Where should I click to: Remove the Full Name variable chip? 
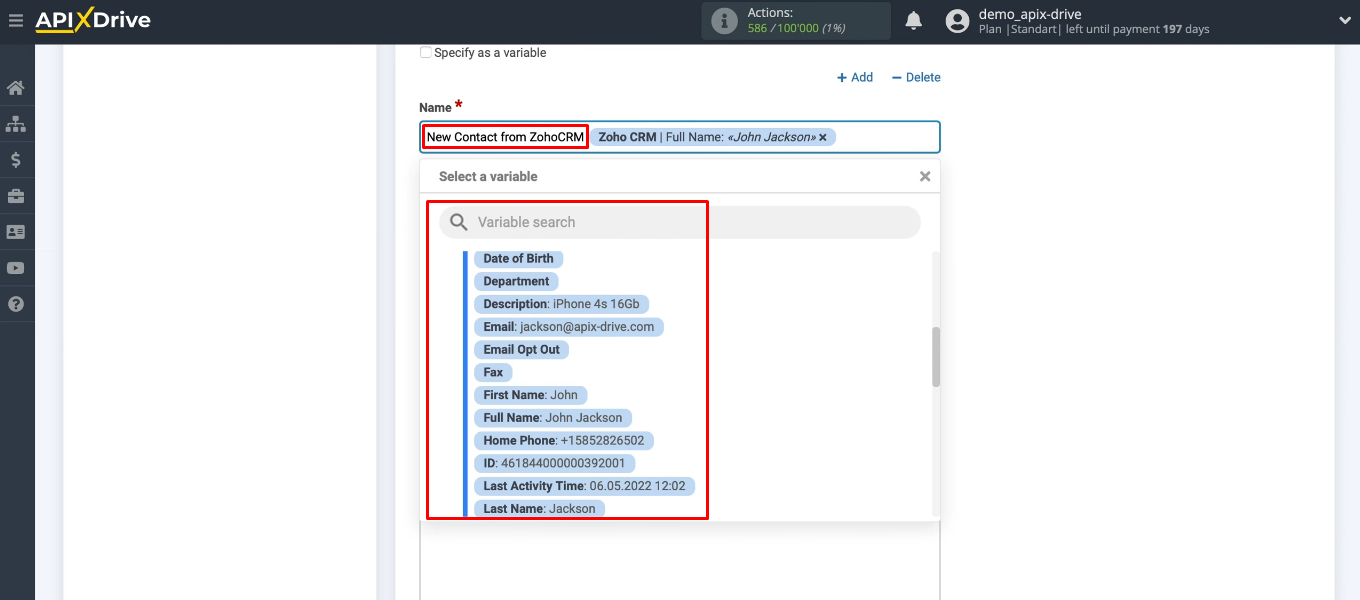pos(822,137)
